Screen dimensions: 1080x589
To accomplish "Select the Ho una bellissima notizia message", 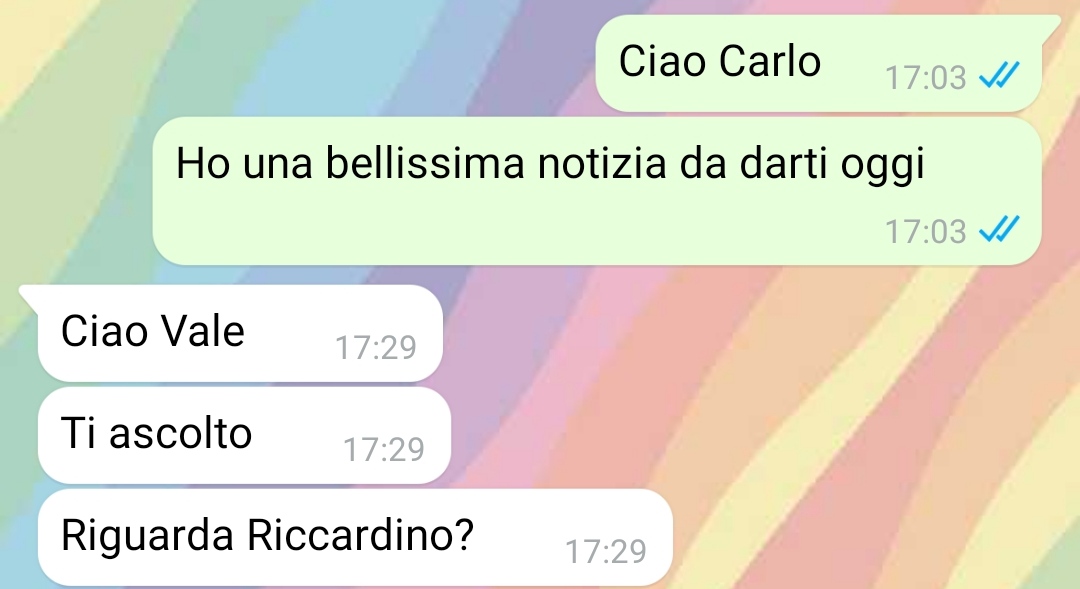I will click(596, 191).
